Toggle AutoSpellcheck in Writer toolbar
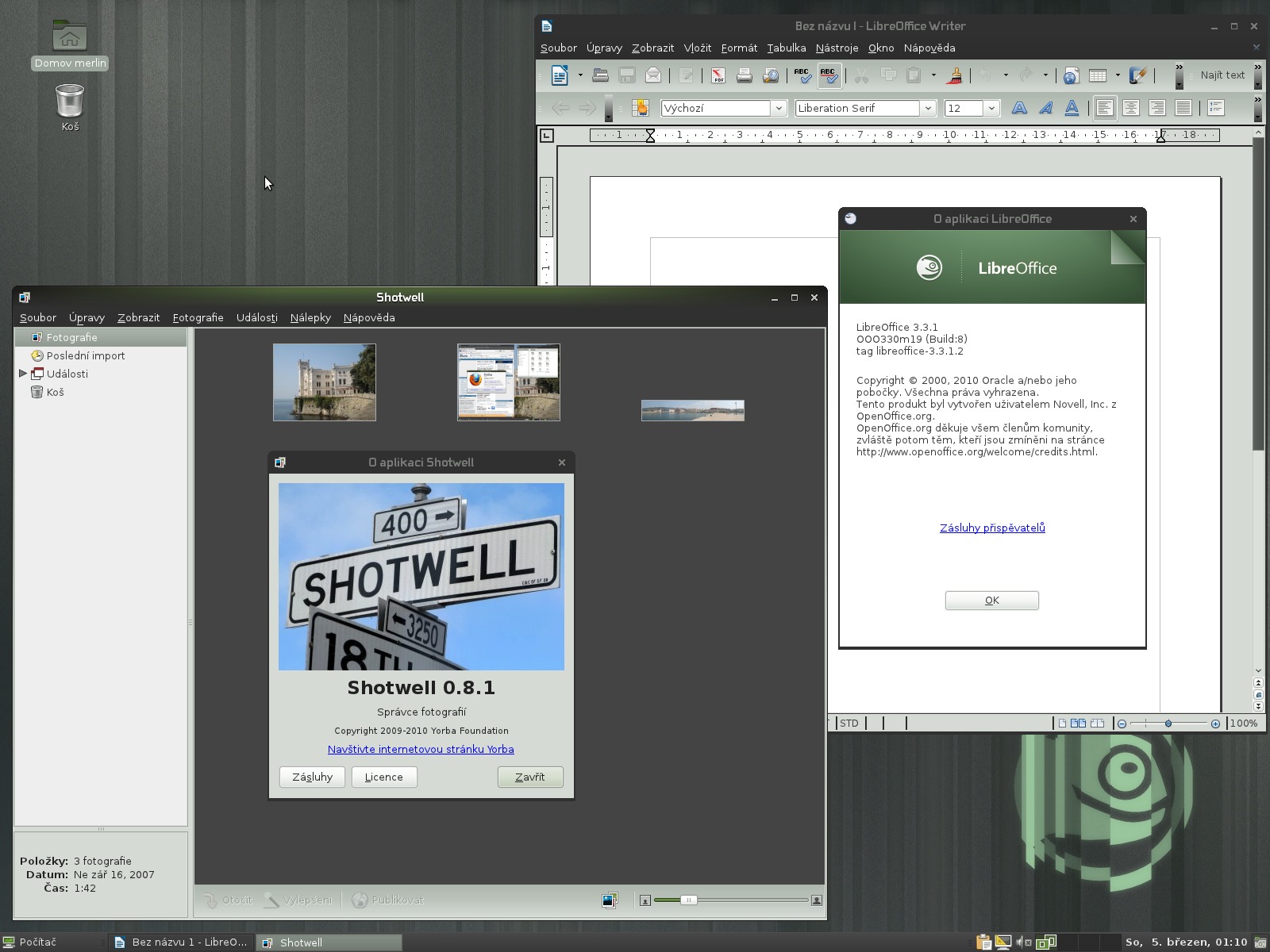The image size is (1270, 952). coord(829,75)
